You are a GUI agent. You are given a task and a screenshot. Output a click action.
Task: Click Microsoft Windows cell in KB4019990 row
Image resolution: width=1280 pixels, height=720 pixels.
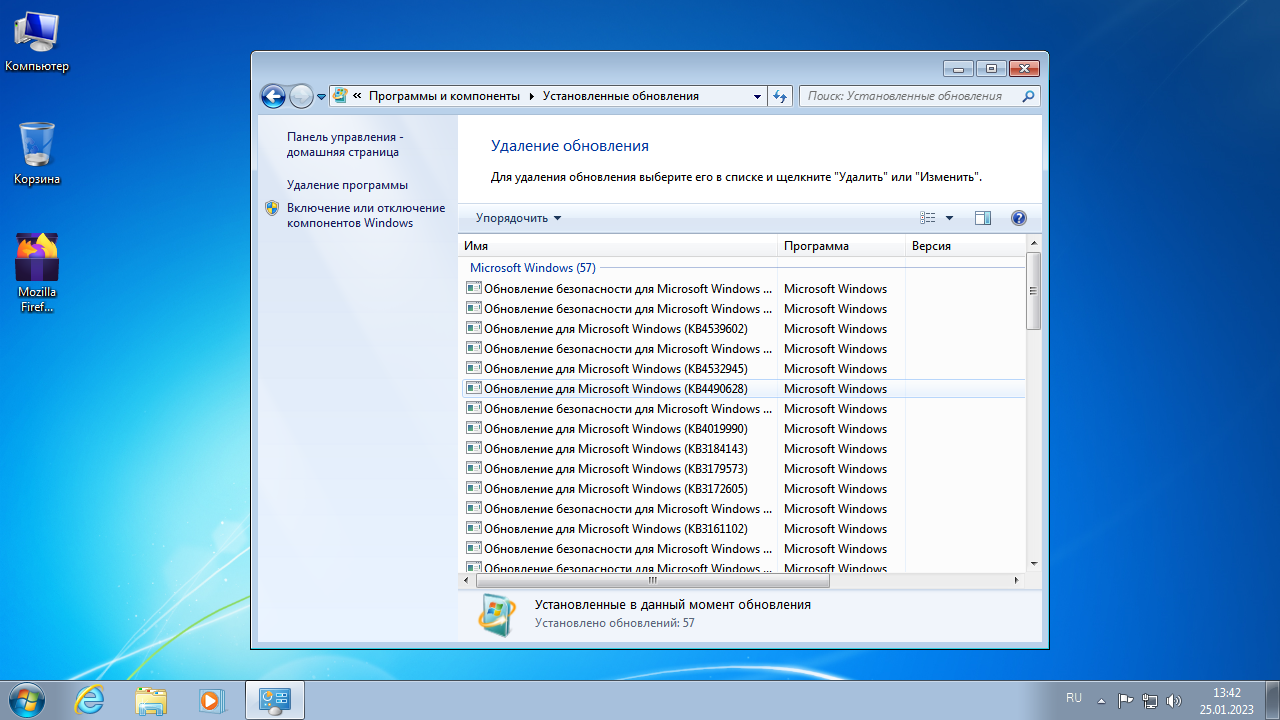tap(835, 429)
